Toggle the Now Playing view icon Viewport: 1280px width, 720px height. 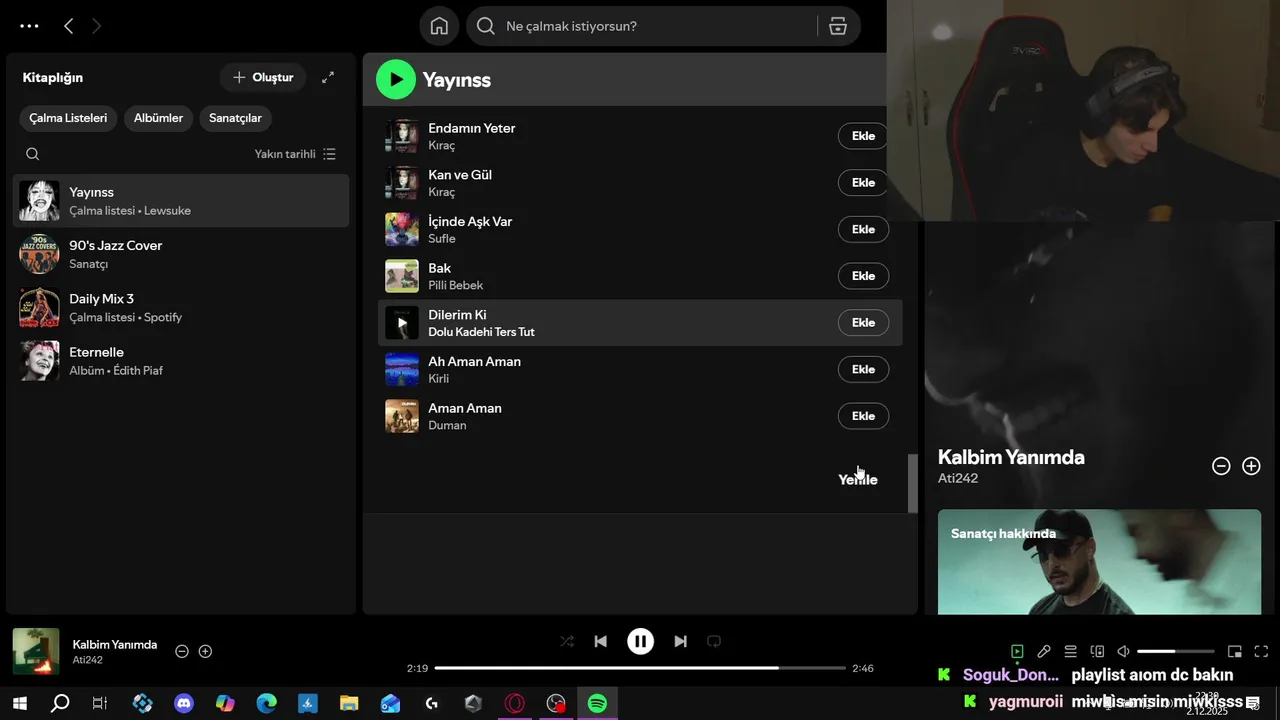click(x=1017, y=651)
